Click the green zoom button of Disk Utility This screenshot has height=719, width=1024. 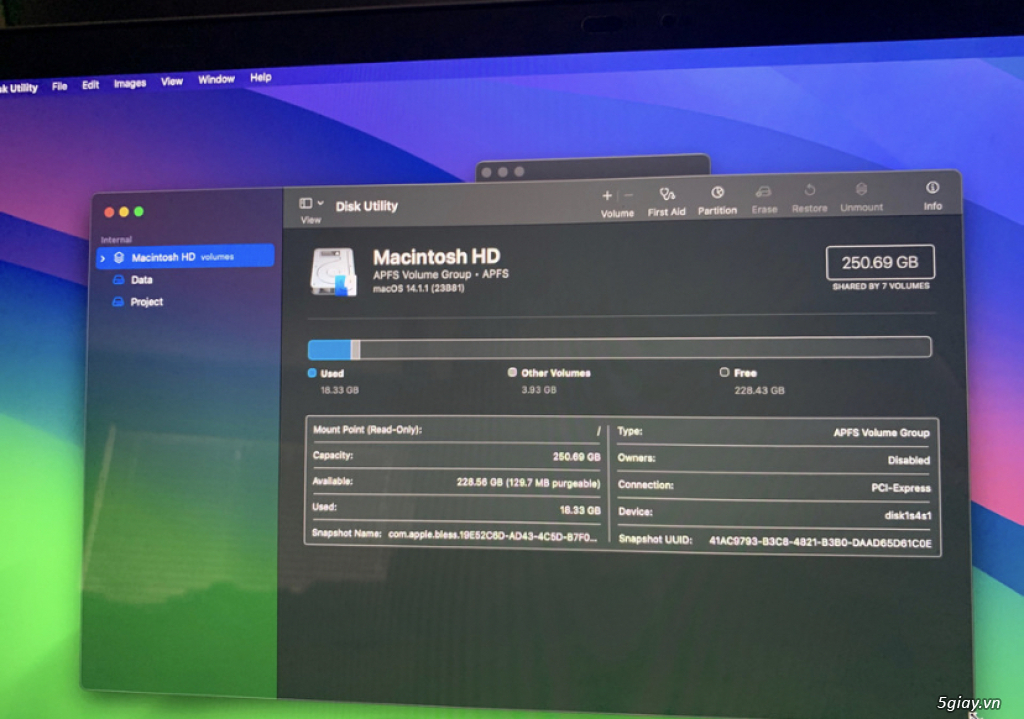coord(138,212)
